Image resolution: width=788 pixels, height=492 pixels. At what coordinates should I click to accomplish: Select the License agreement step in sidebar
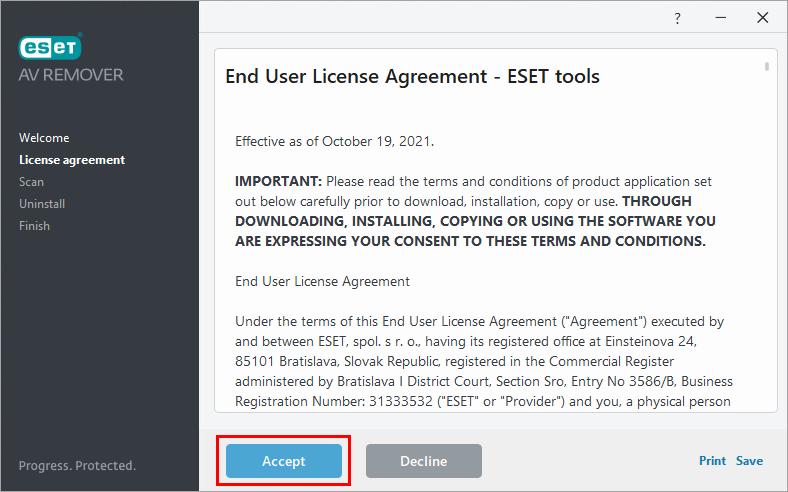click(72, 160)
